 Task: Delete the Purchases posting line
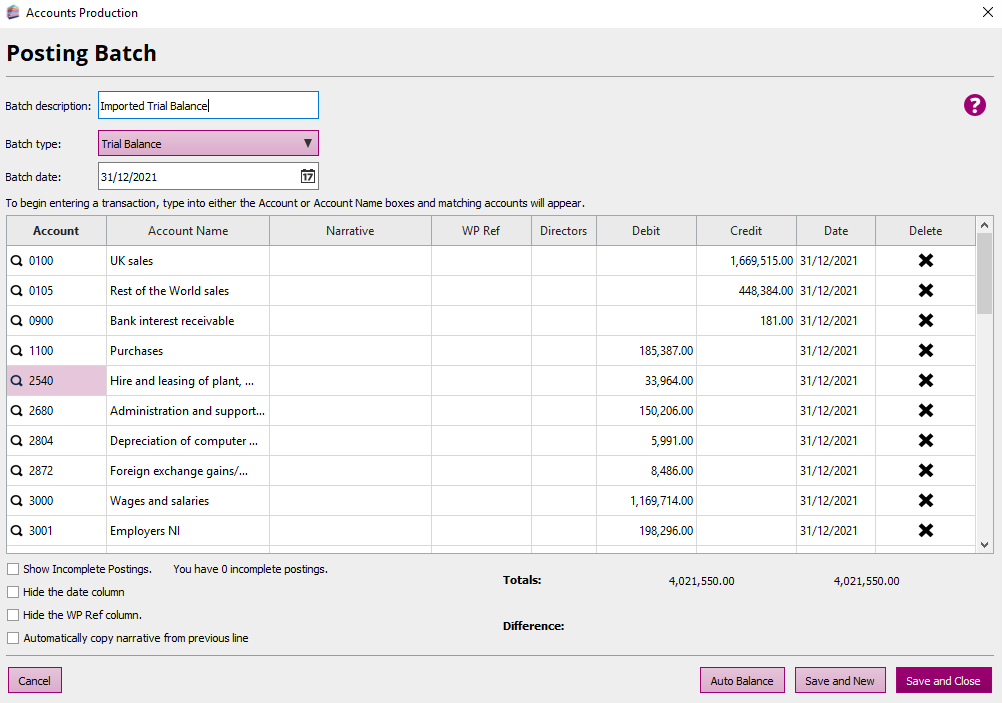(x=925, y=351)
